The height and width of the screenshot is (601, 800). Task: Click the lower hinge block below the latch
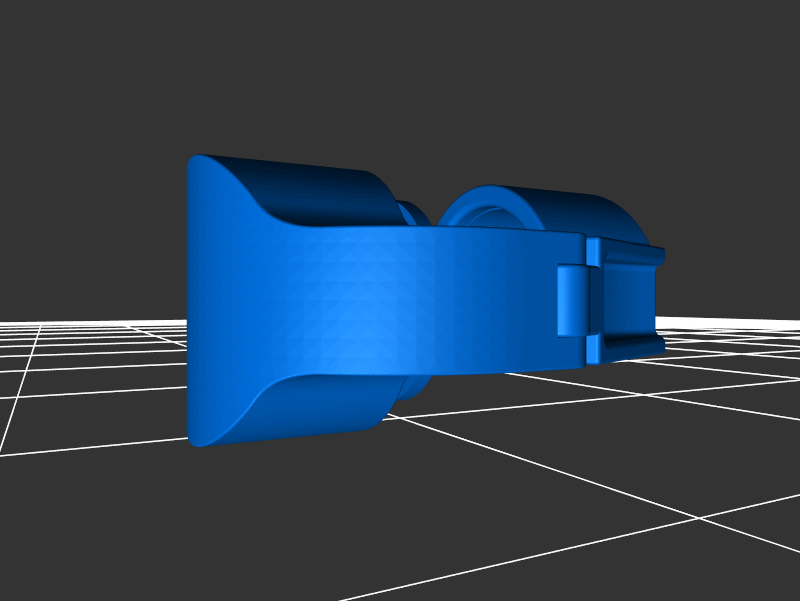[x=595, y=349]
